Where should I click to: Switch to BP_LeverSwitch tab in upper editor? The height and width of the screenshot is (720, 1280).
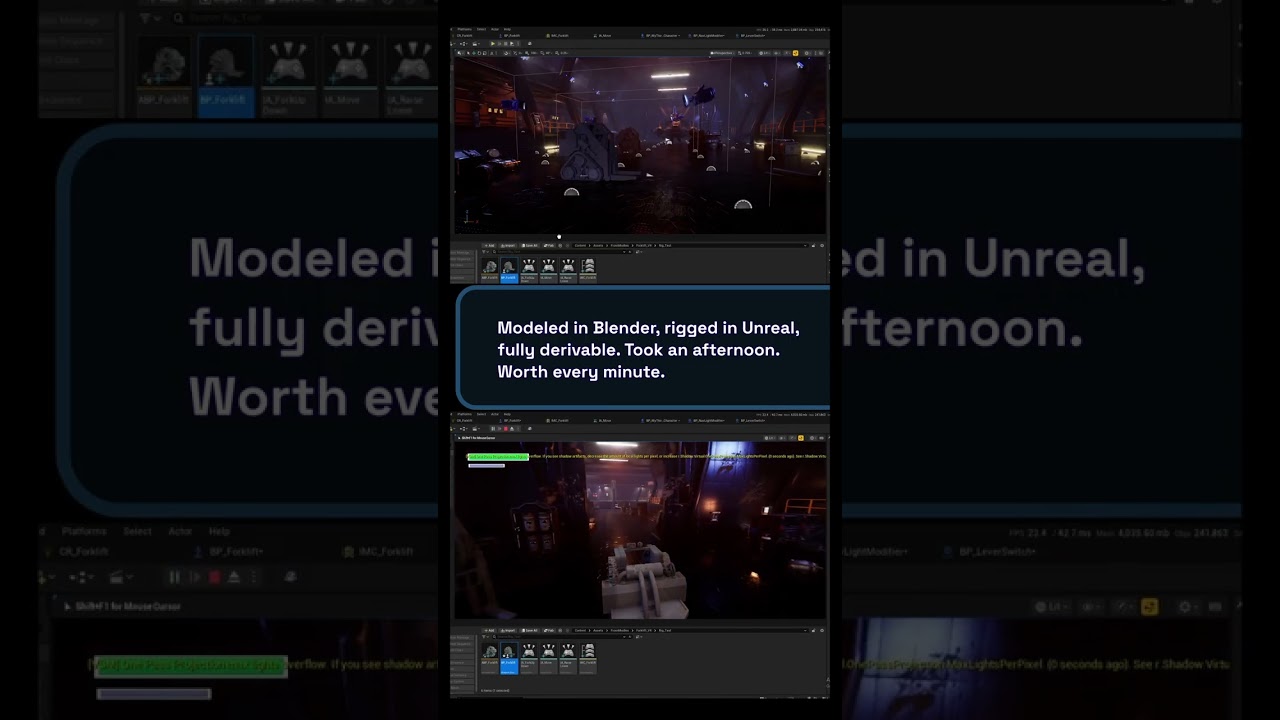(752, 35)
